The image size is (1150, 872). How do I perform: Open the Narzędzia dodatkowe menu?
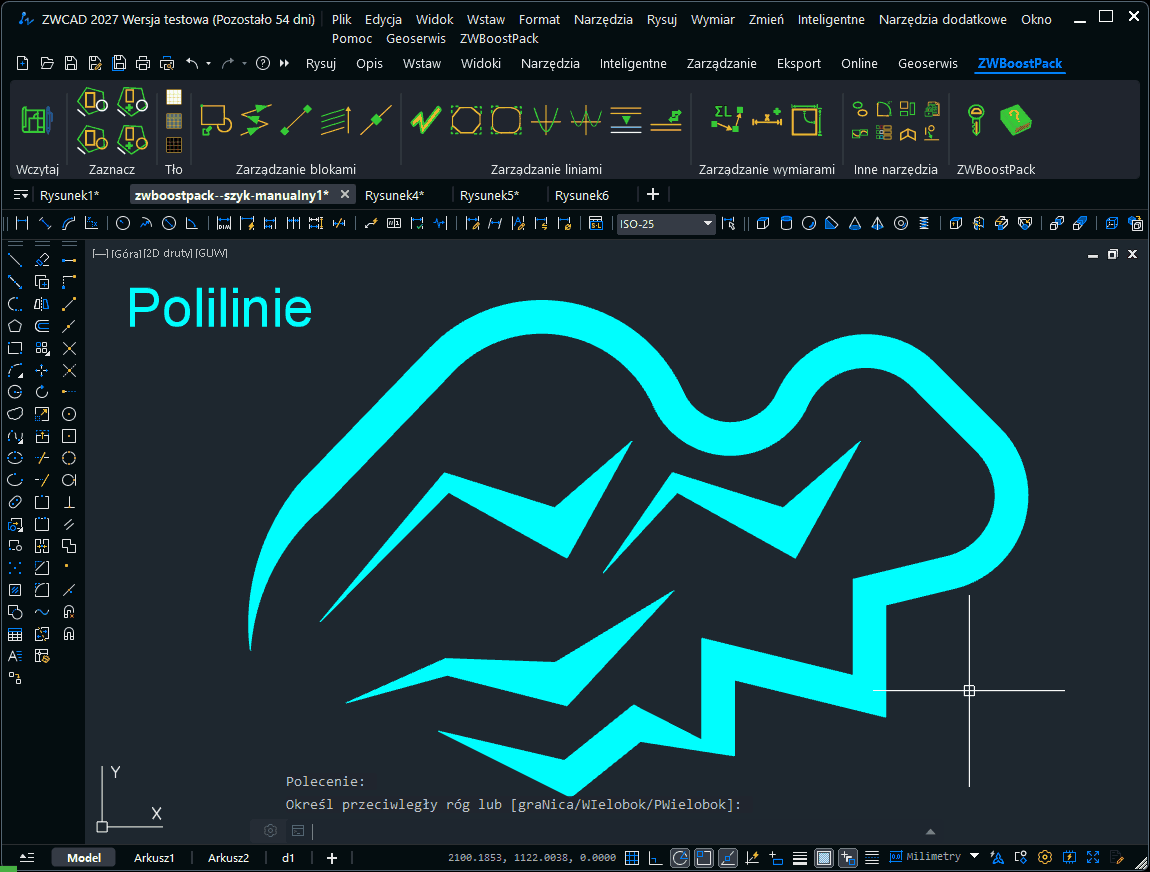click(x=942, y=19)
